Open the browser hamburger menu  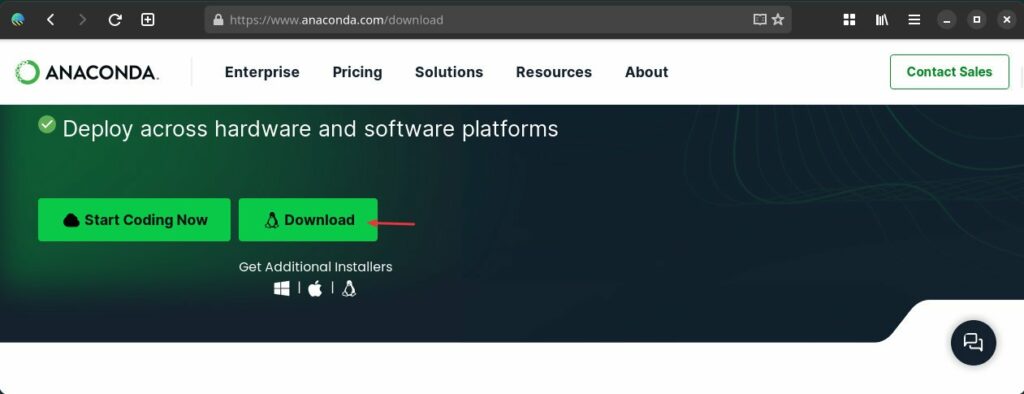coord(914,20)
